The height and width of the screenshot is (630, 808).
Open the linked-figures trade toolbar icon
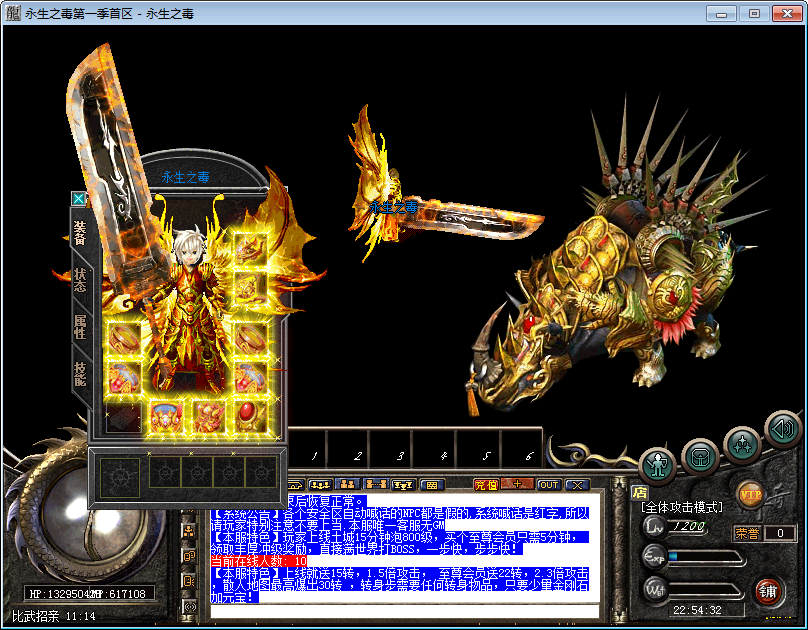(375, 485)
